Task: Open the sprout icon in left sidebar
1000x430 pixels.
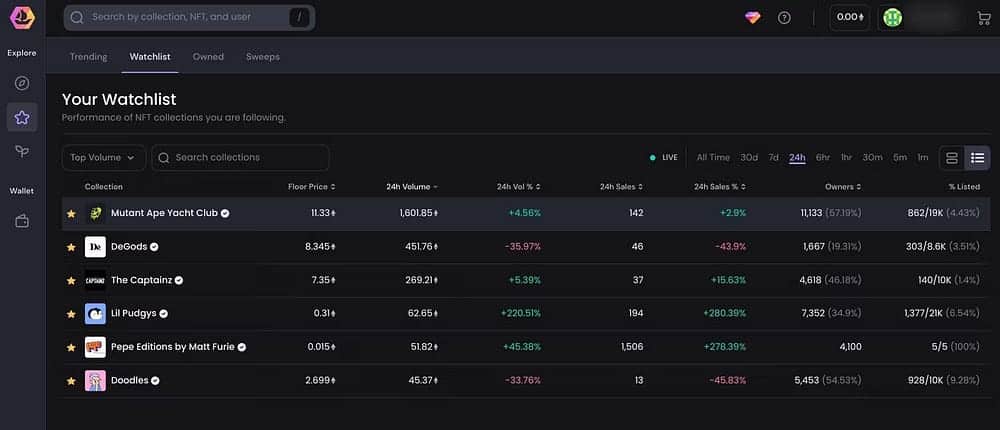Action: 22,151
